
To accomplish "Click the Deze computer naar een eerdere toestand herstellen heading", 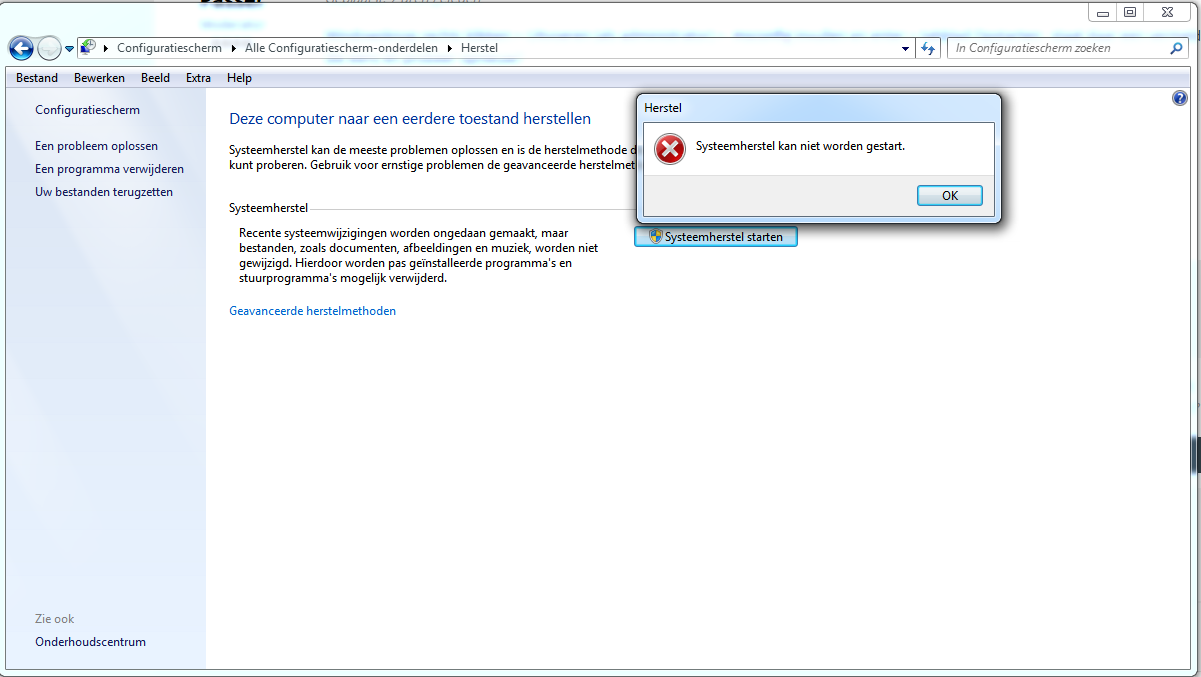I will (410, 119).
